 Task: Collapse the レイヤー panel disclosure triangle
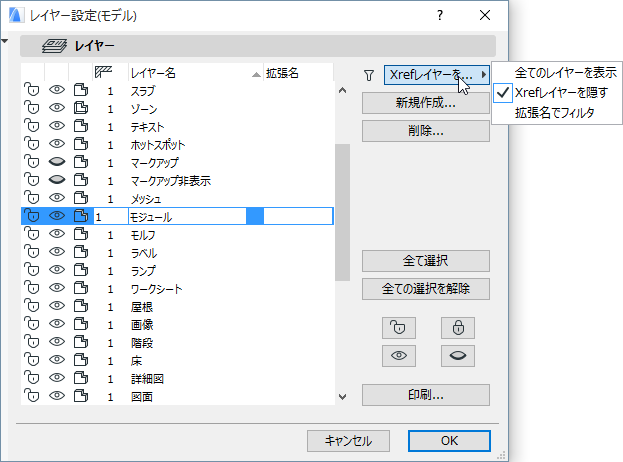5,42
